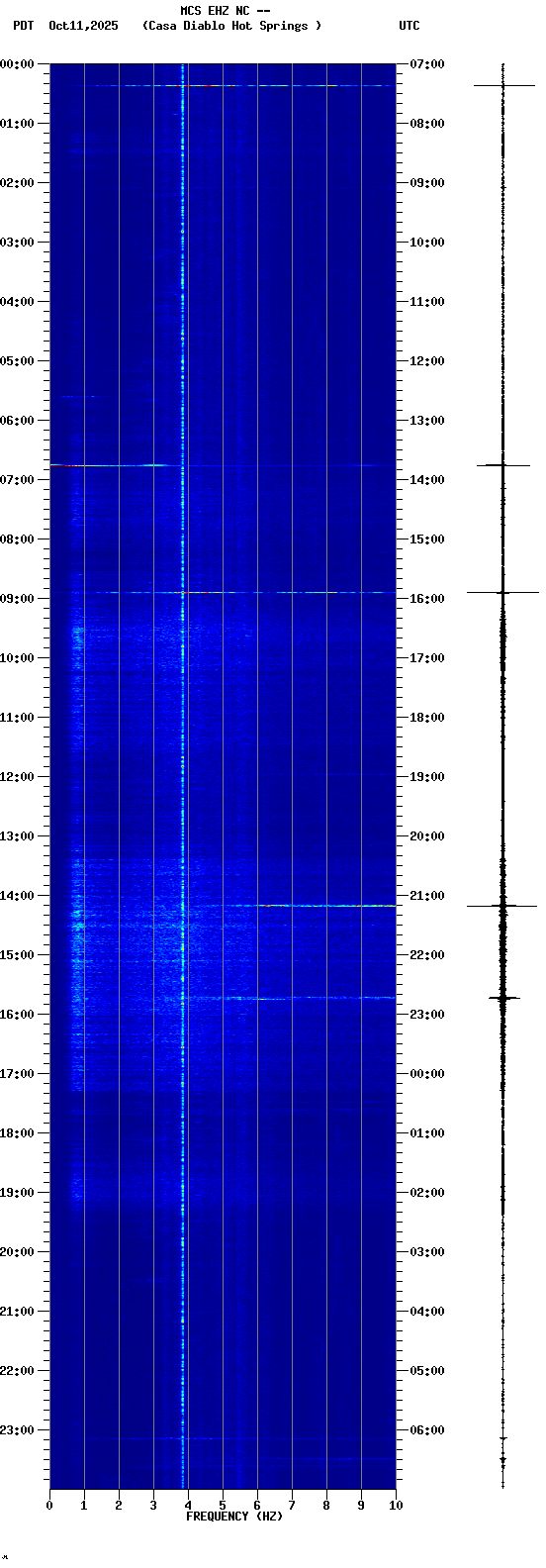The image size is (546, 1568).
Task: Click the UTC time label 04:00
Action: click(x=427, y=1312)
